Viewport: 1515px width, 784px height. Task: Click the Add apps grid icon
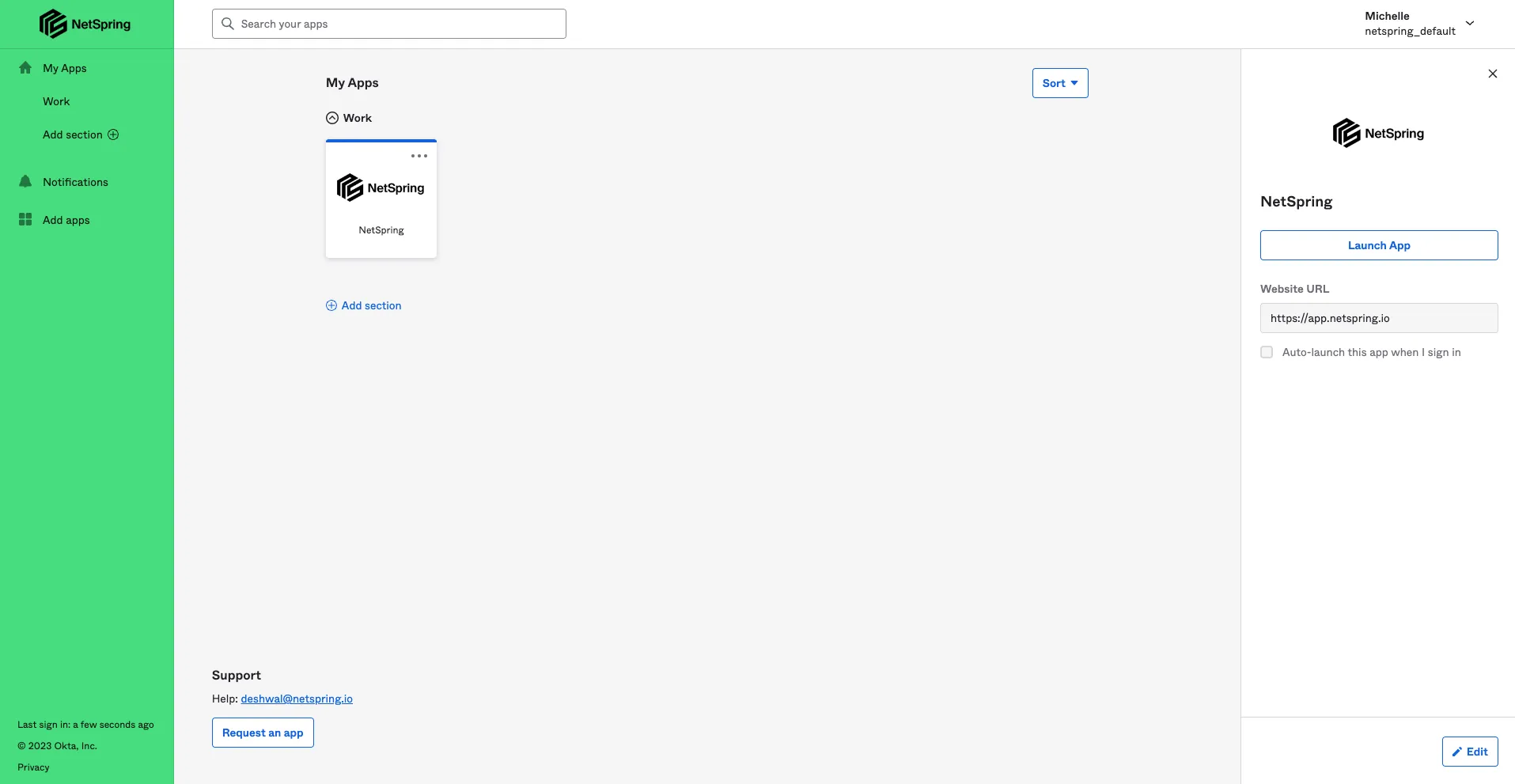(x=25, y=220)
